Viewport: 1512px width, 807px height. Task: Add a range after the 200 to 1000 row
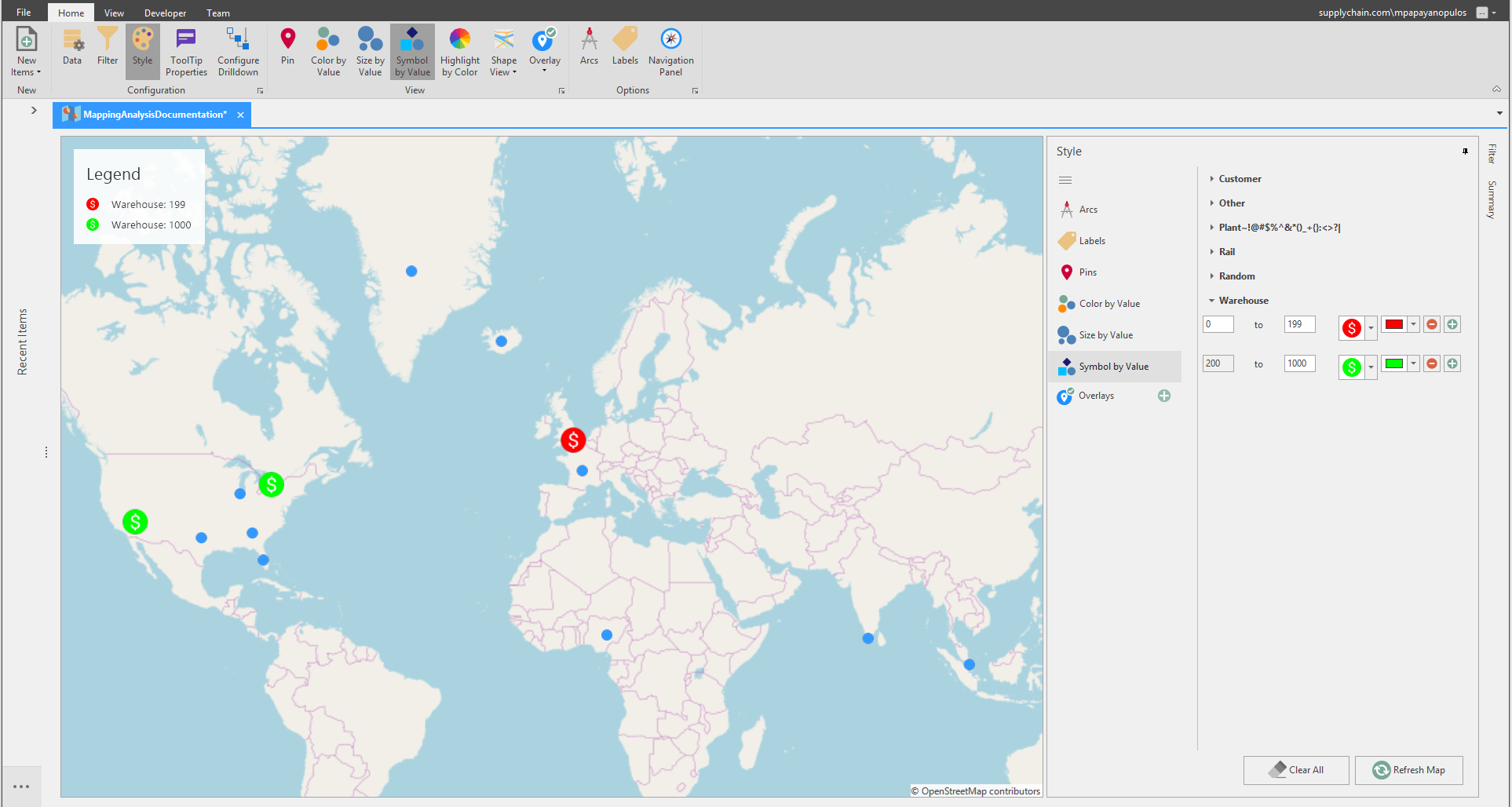(x=1452, y=363)
